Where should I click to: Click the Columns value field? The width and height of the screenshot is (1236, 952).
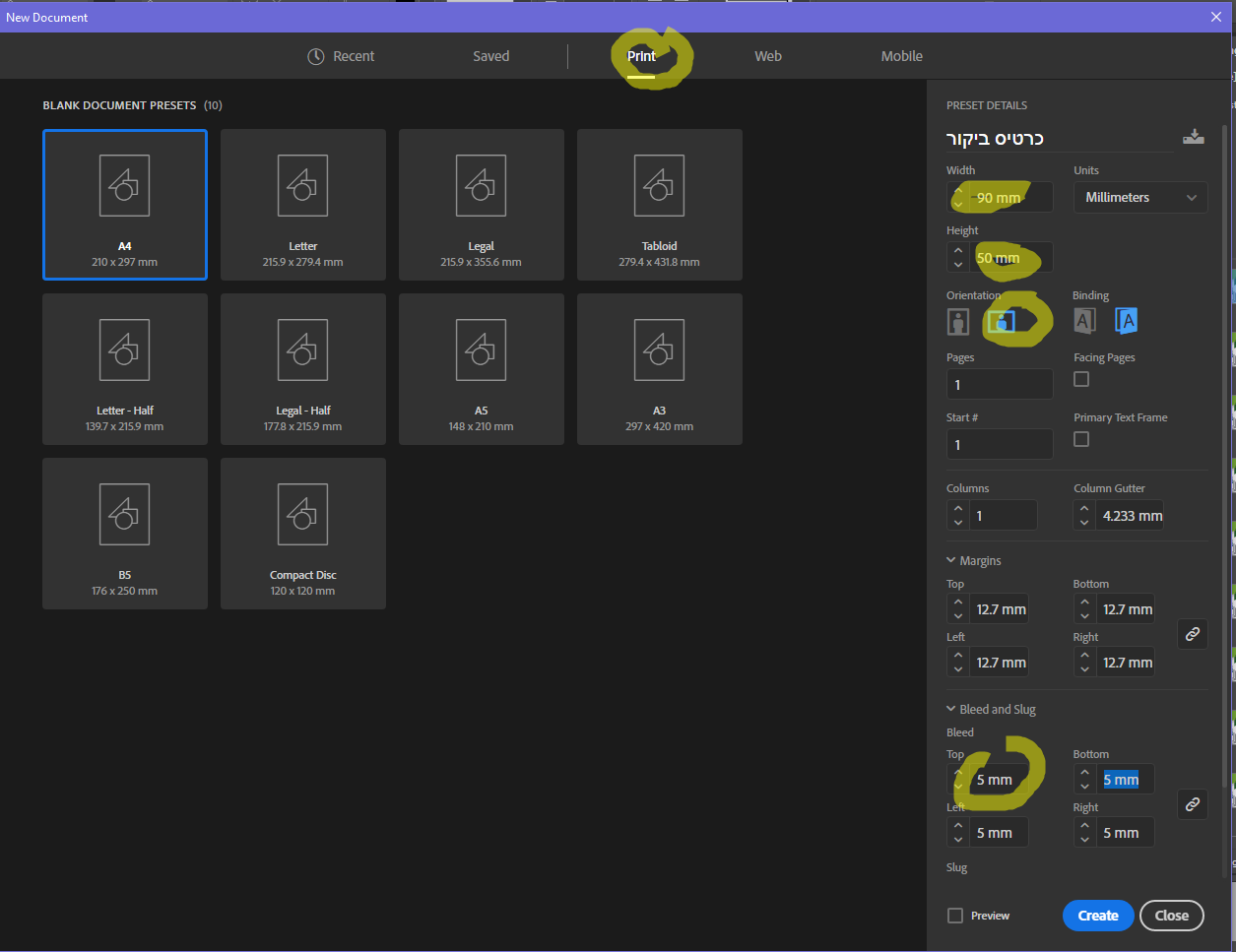[1004, 516]
